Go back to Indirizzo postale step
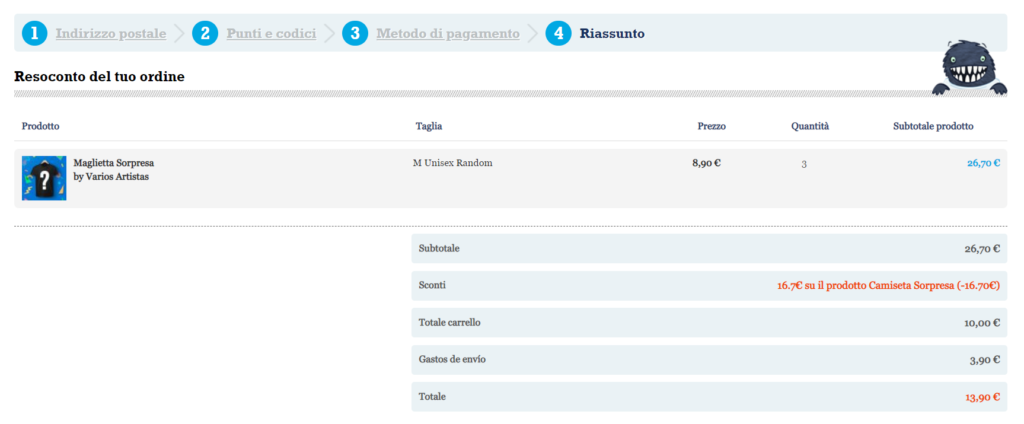The height and width of the screenshot is (424, 1024). click(x=111, y=34)
